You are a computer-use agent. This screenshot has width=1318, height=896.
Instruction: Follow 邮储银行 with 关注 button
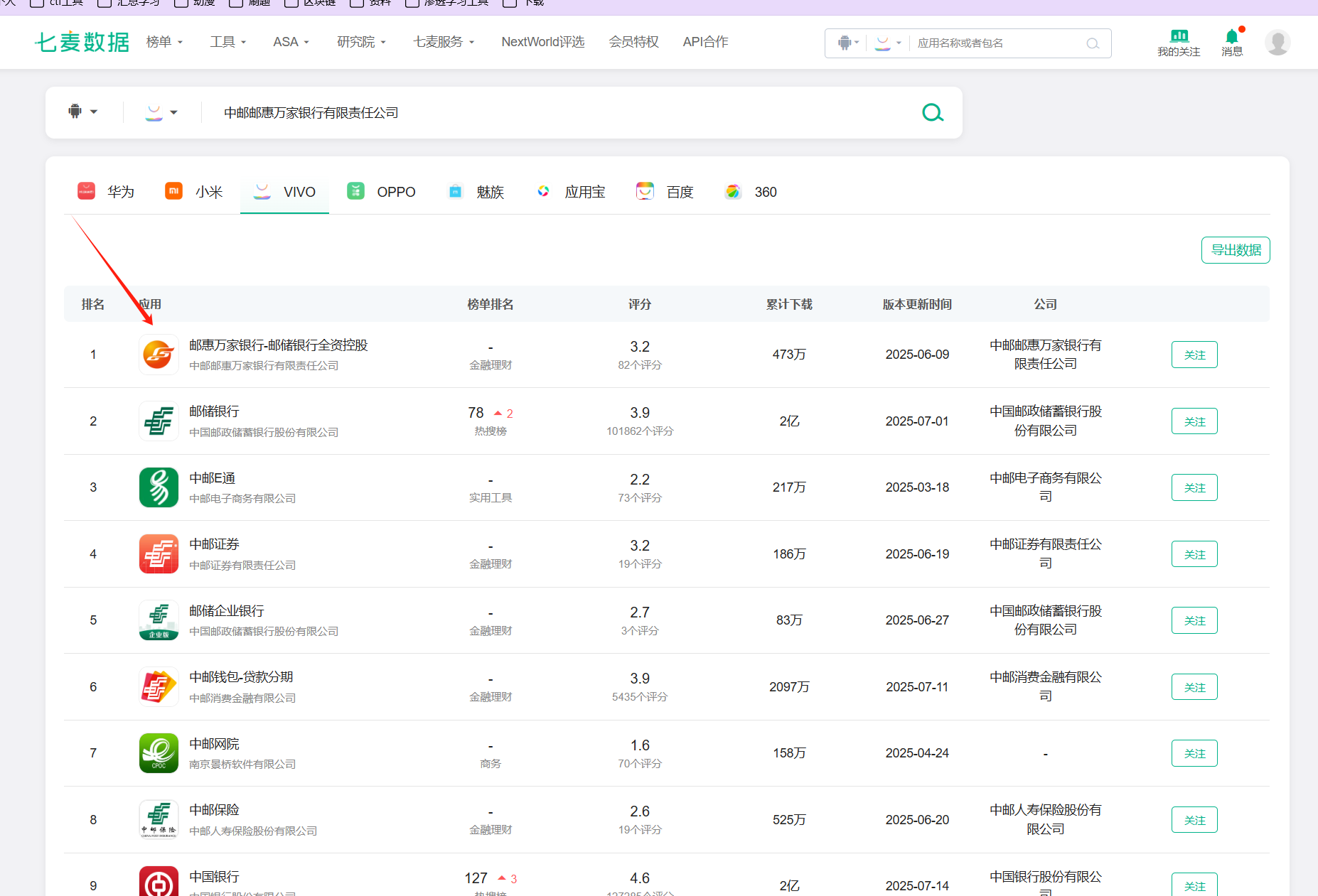1194,421
